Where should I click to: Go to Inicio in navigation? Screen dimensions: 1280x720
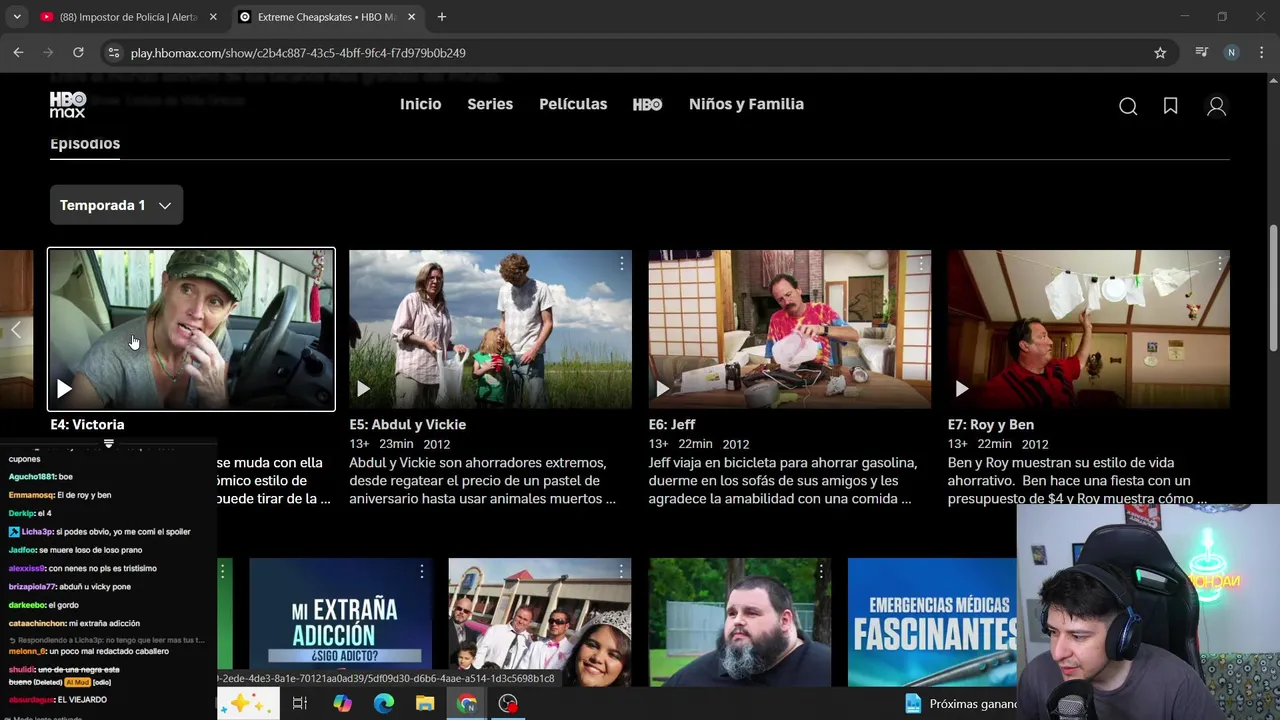click(x=420, y=104)
